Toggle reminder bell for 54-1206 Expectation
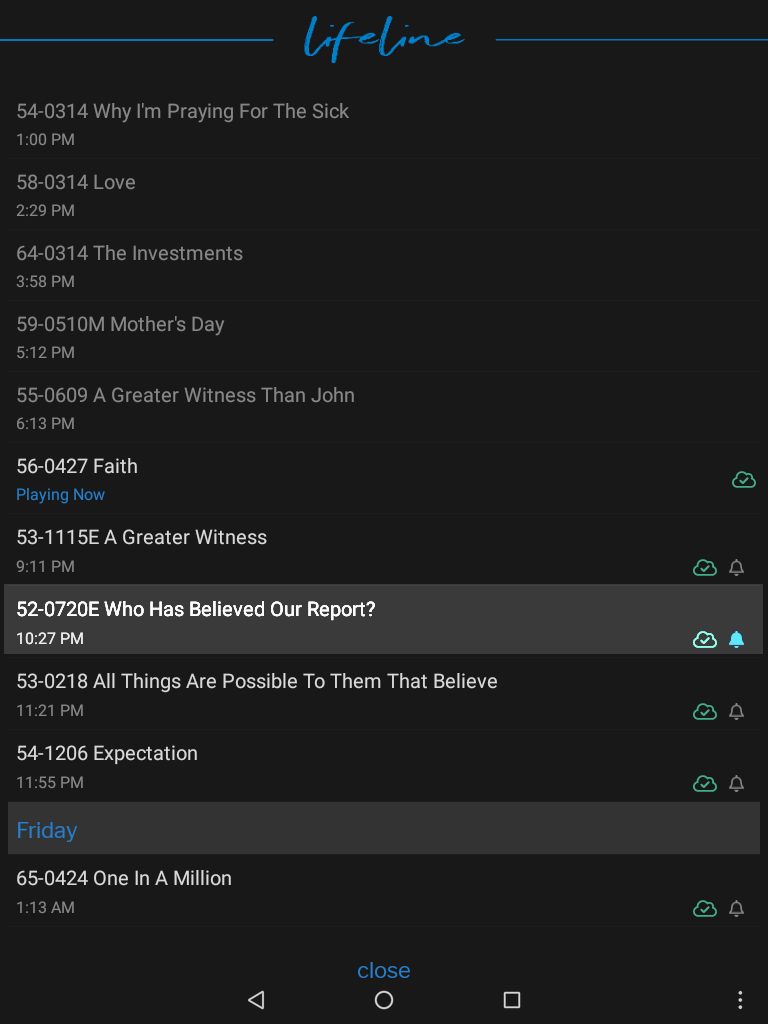Viewport: 768px width, 1024px height. pyautogui.click(x=736, y=783)
